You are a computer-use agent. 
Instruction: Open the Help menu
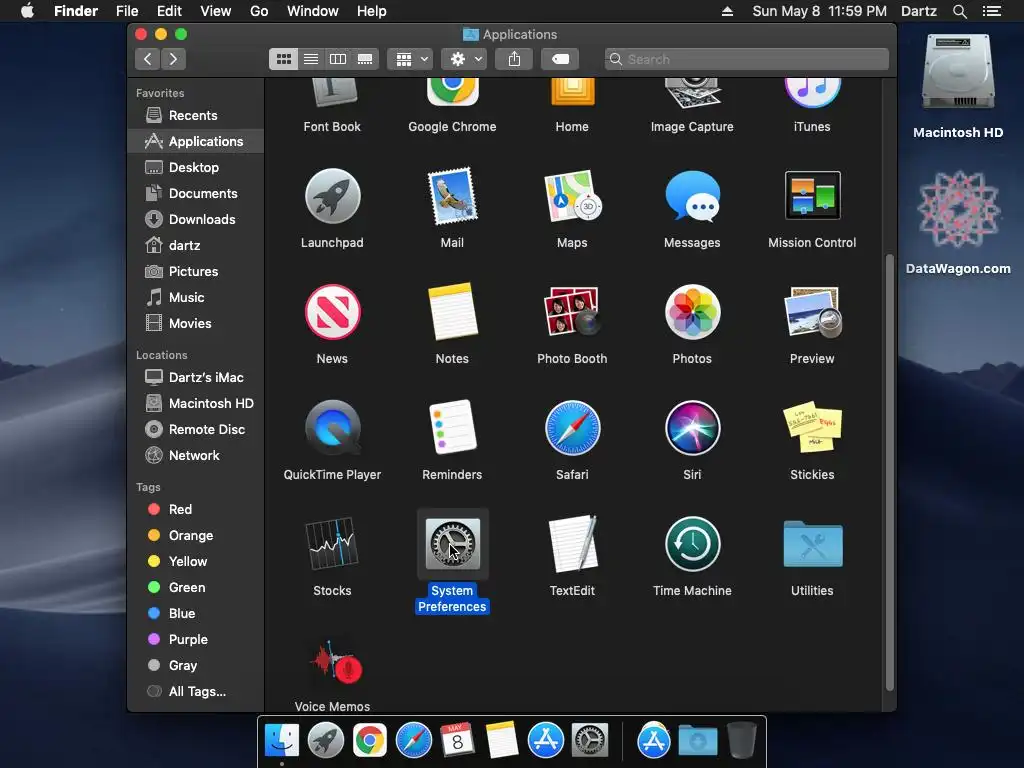point(372,11)
